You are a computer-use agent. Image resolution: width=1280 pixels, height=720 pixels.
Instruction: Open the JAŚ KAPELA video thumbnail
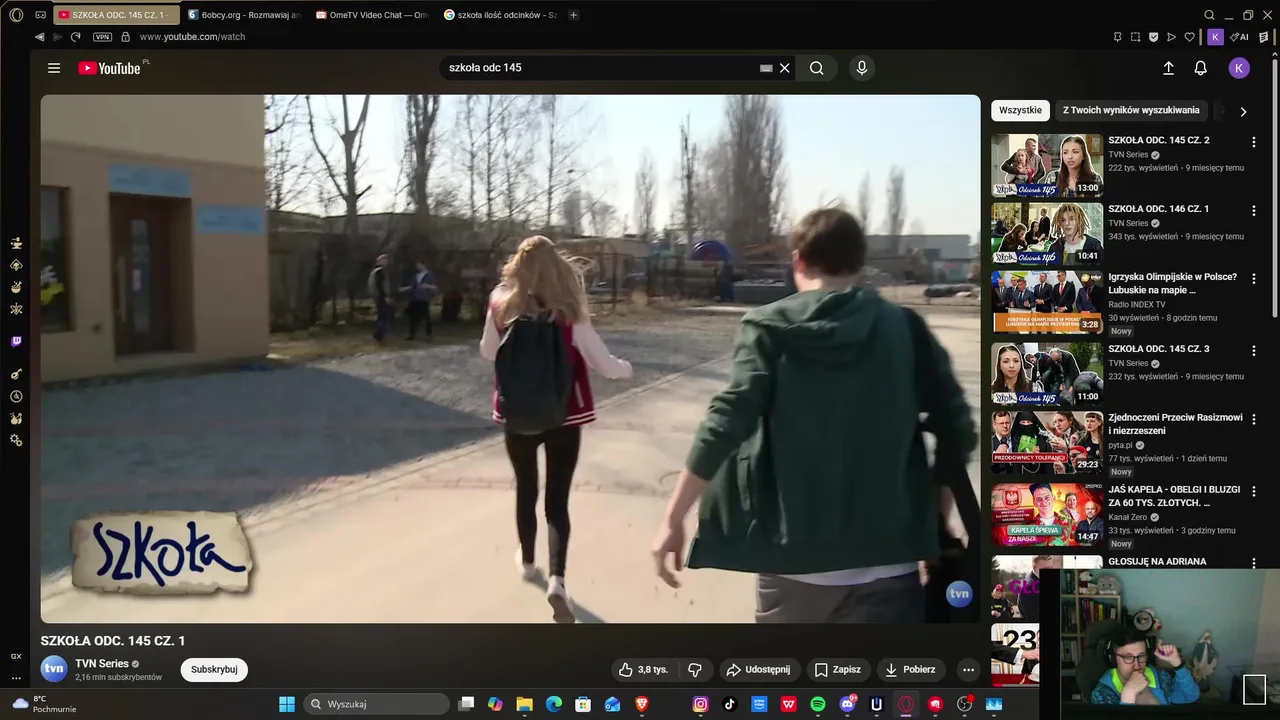pyautogui.click(x=1047, y=515)
